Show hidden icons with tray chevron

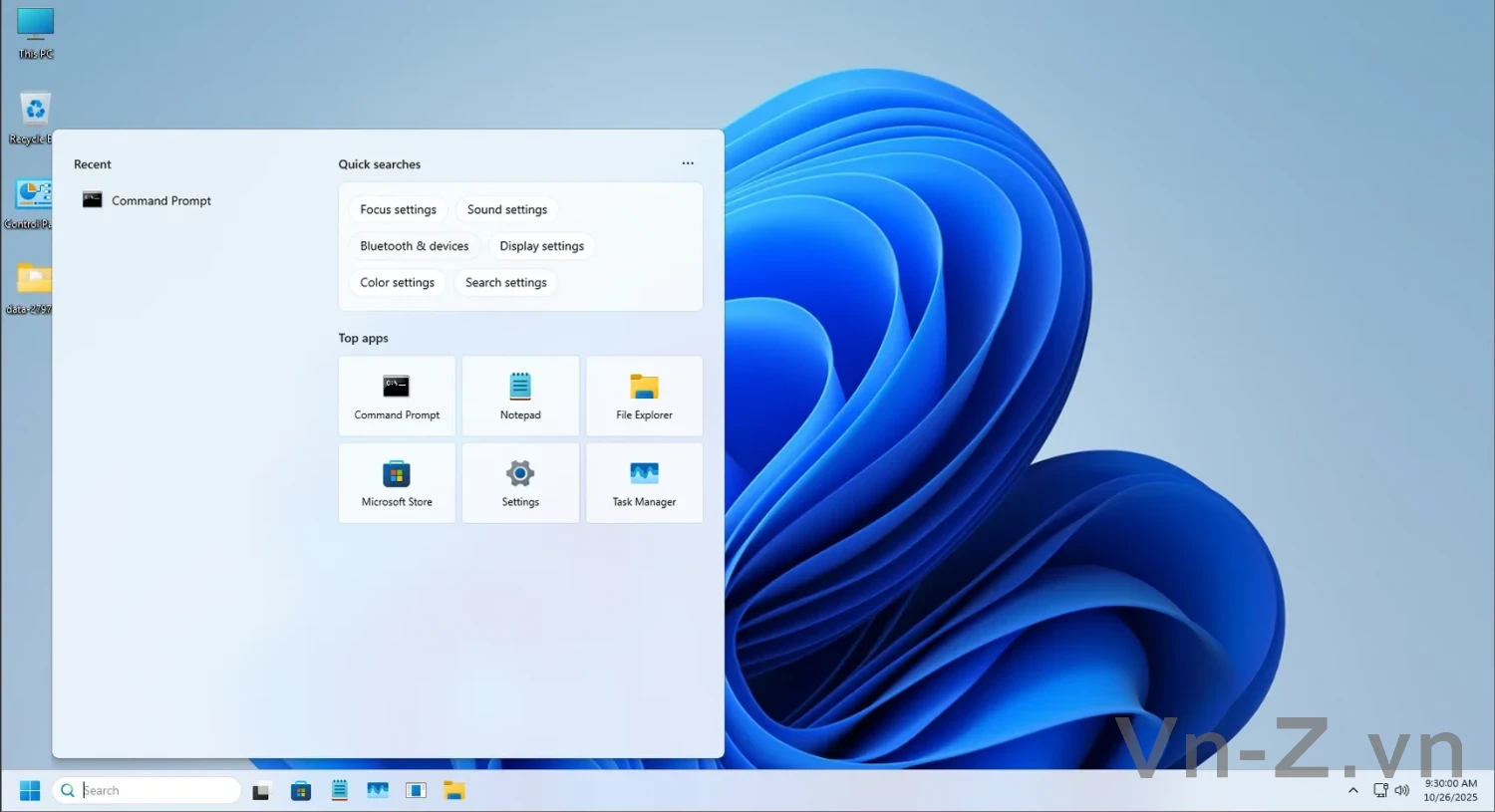click(1352, 790)
